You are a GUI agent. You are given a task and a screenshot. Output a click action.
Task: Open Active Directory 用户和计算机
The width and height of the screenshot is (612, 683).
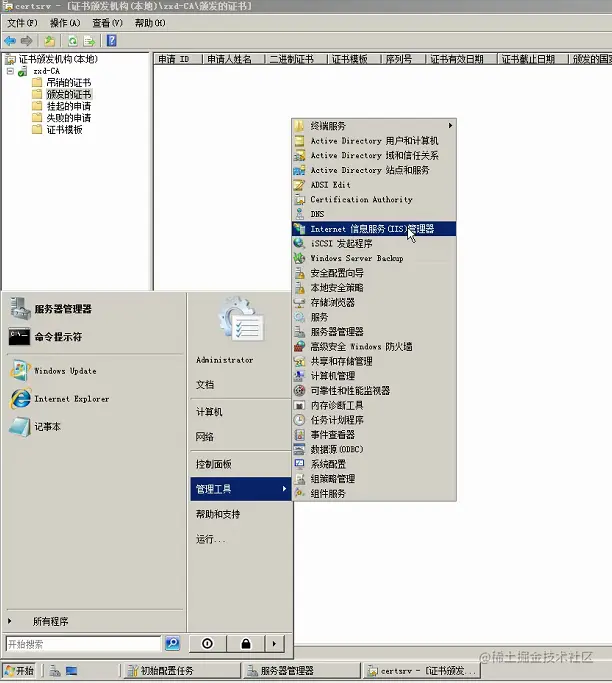point(374,141)
